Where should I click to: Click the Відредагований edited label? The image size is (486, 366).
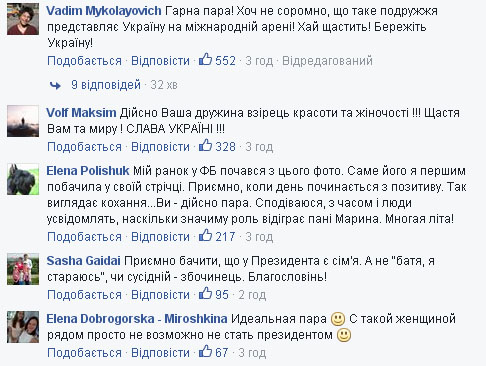(327, 61)
